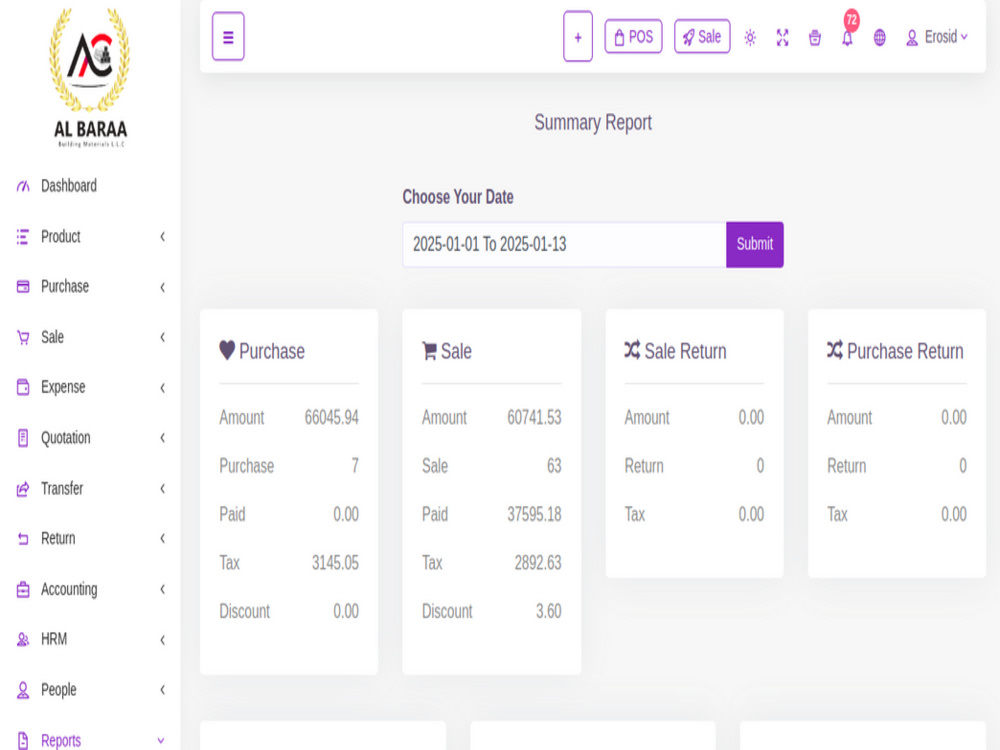Expand the Accounting chevron

coord(163,589)
